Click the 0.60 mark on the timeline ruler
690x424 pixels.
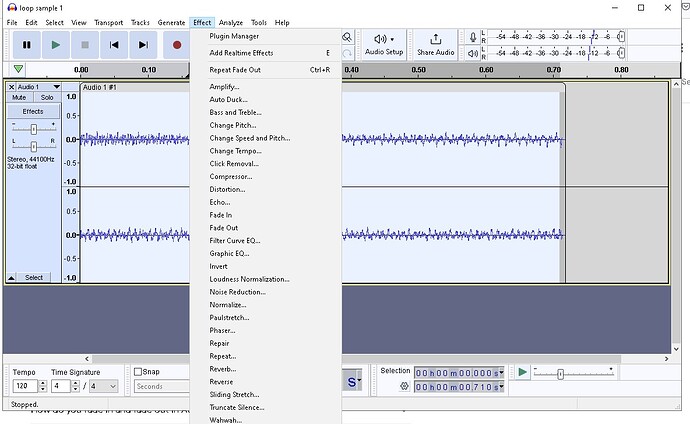(x=486, y=69)
